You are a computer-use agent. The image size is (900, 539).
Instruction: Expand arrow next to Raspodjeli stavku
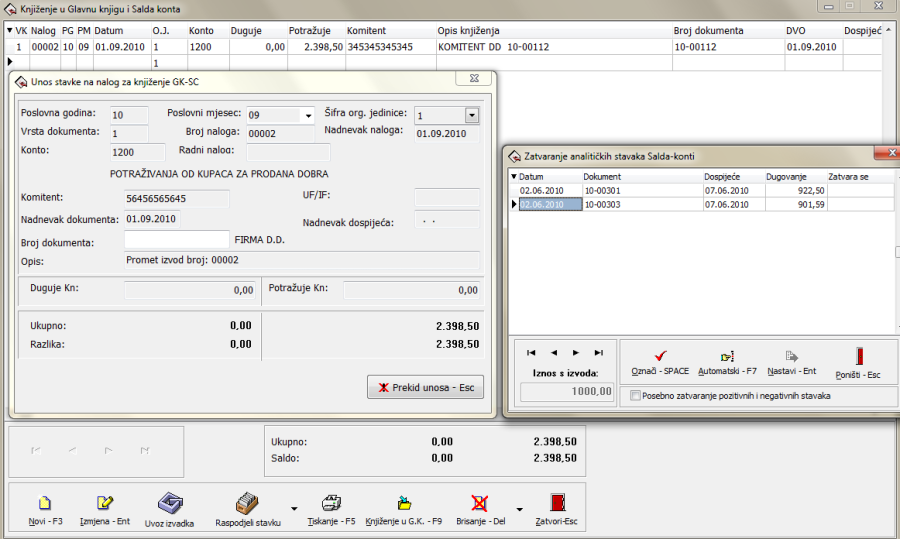click(x=294, y=509)
